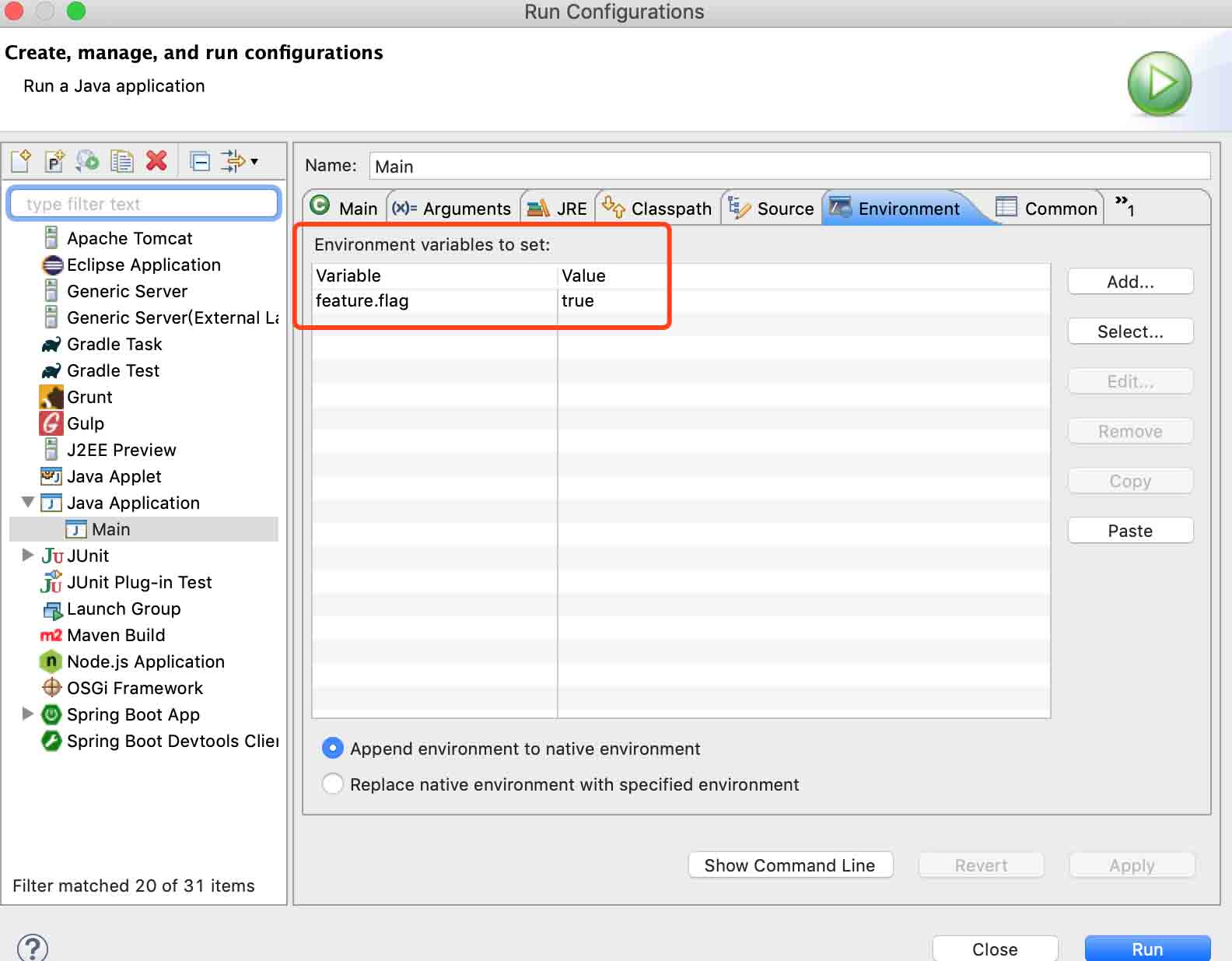Click the OSGi Framework icon
The height and width of the screenshot is (961, 1232).
[51, 687]
